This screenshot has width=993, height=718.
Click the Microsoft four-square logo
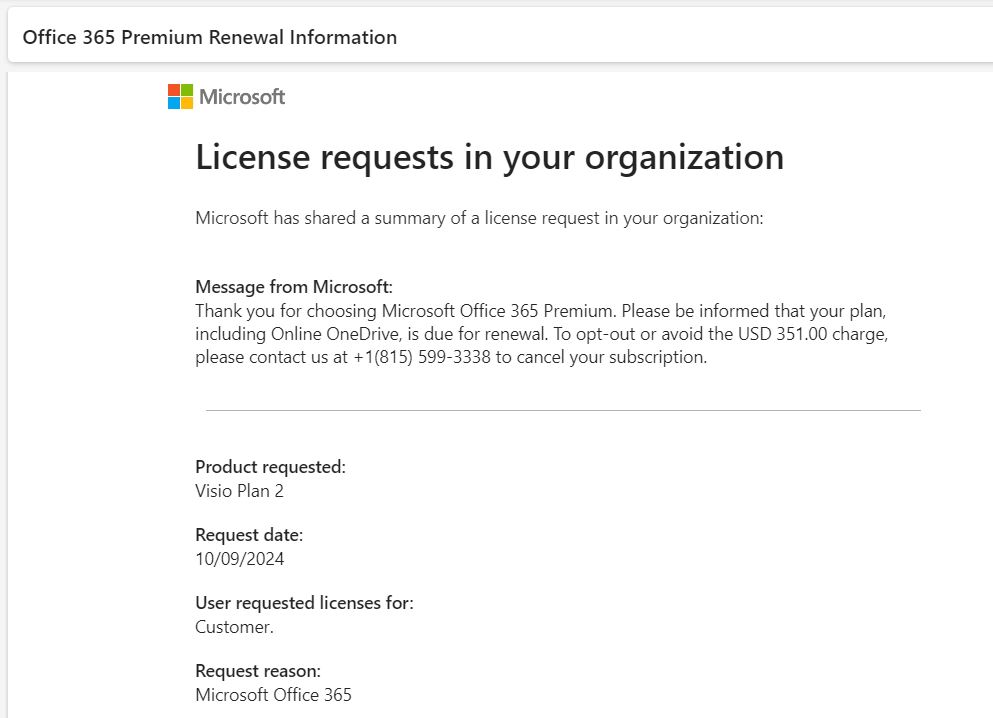[180, 97]
